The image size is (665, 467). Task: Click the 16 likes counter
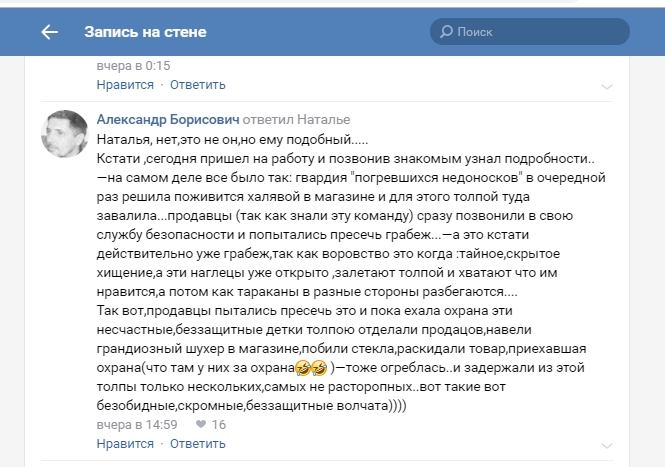tap(218, 425)
